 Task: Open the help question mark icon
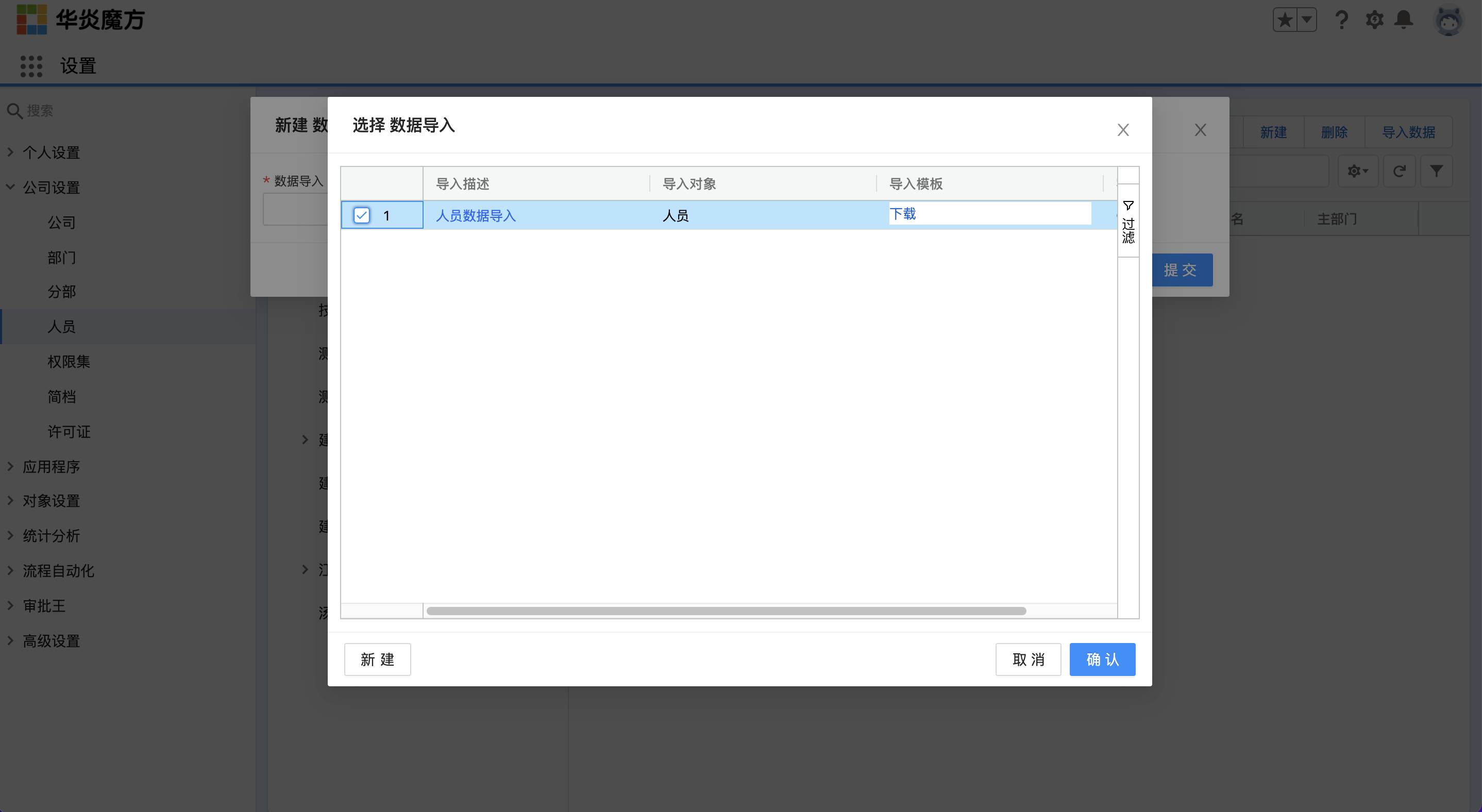coord(1341,20)
